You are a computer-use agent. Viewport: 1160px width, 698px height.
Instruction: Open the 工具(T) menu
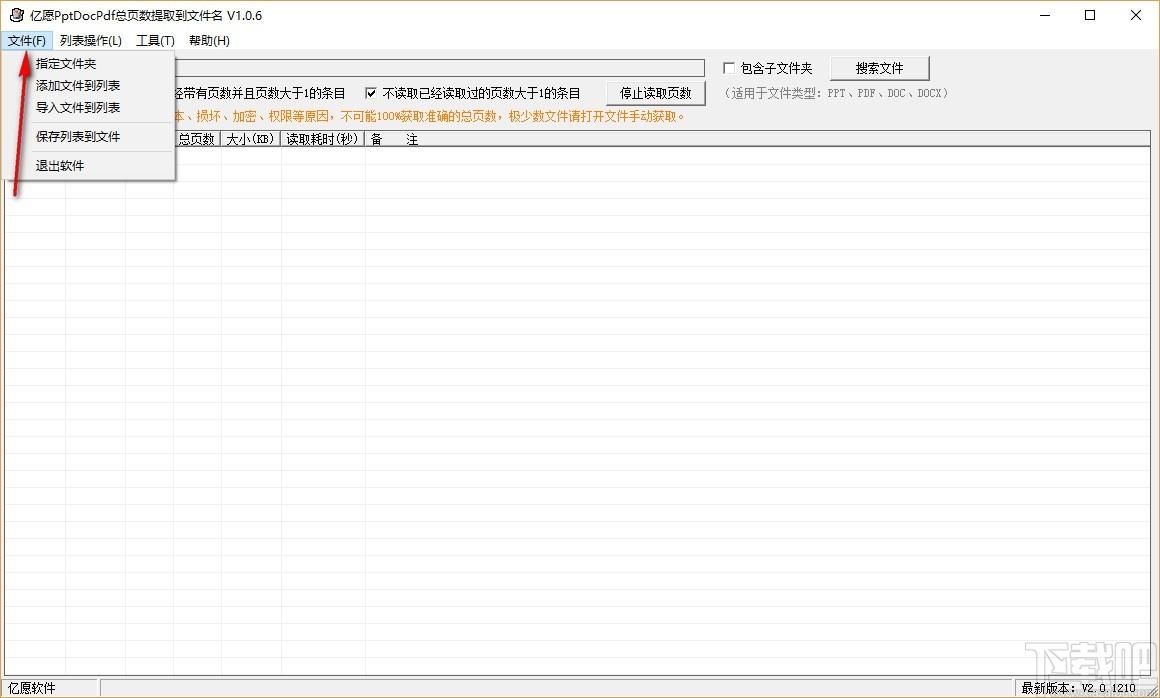coord(155,41)
